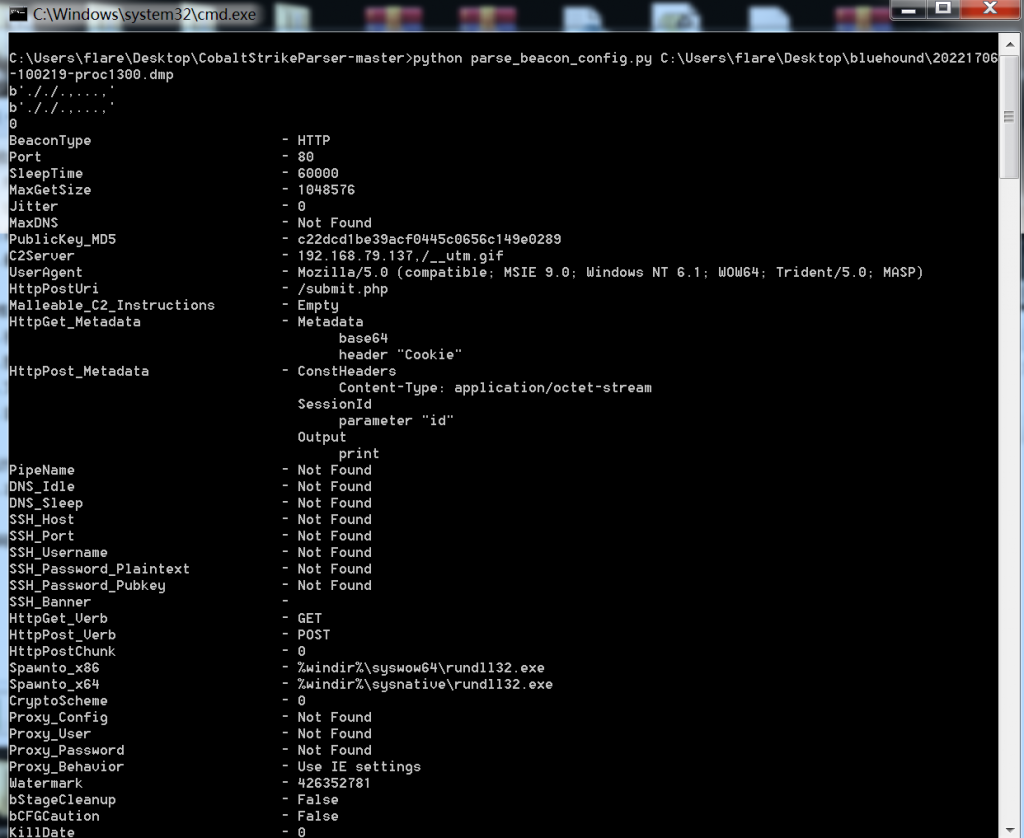
Task: Click the UserAgent Mozilla/5.0 string
Action: (x=610, y=272)
